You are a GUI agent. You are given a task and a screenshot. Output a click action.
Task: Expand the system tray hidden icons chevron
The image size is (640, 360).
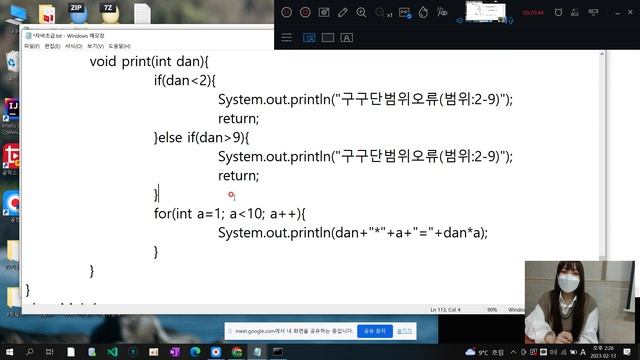(513, 352)
